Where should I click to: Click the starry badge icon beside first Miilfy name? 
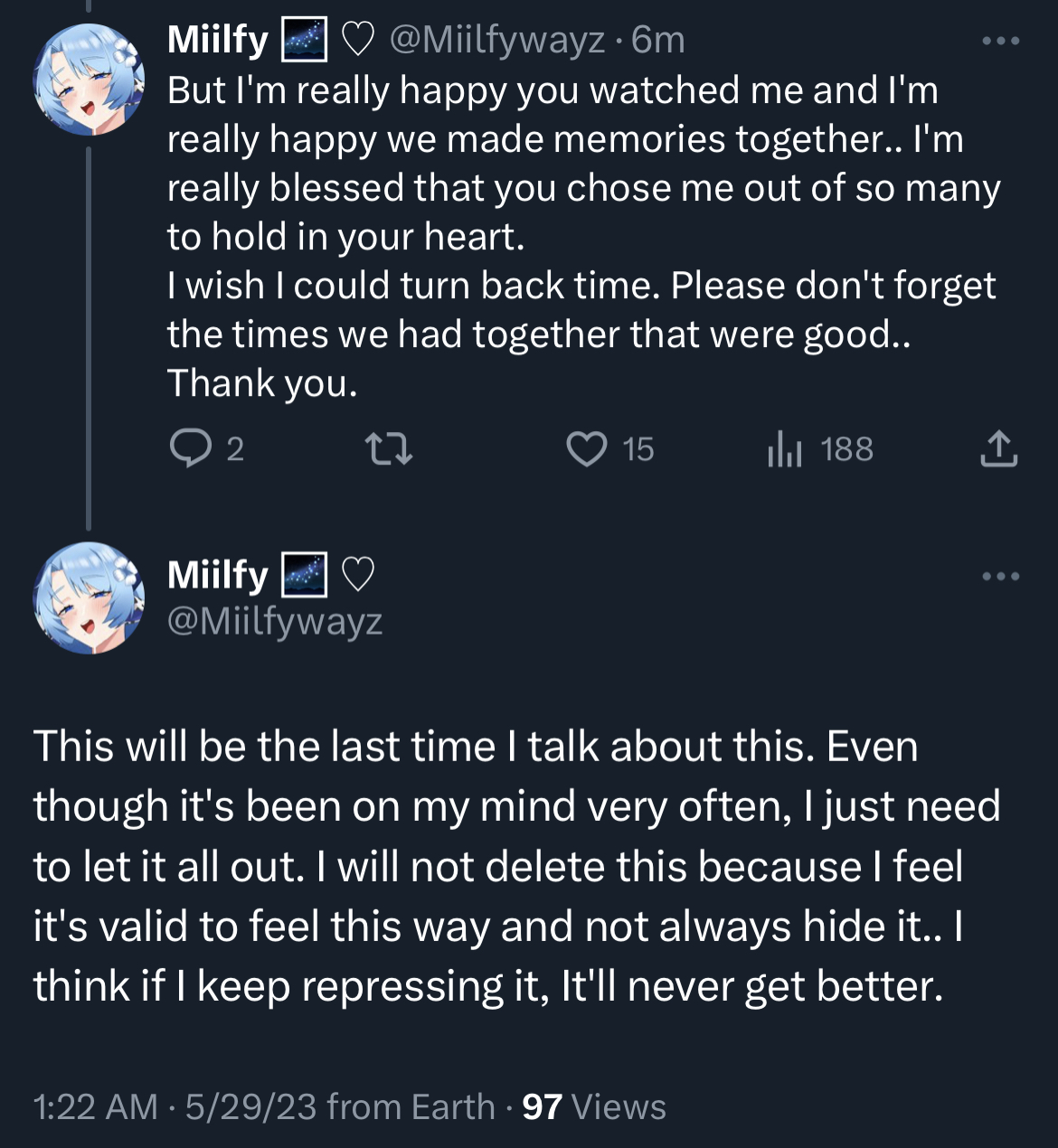(x=305, y=40)
